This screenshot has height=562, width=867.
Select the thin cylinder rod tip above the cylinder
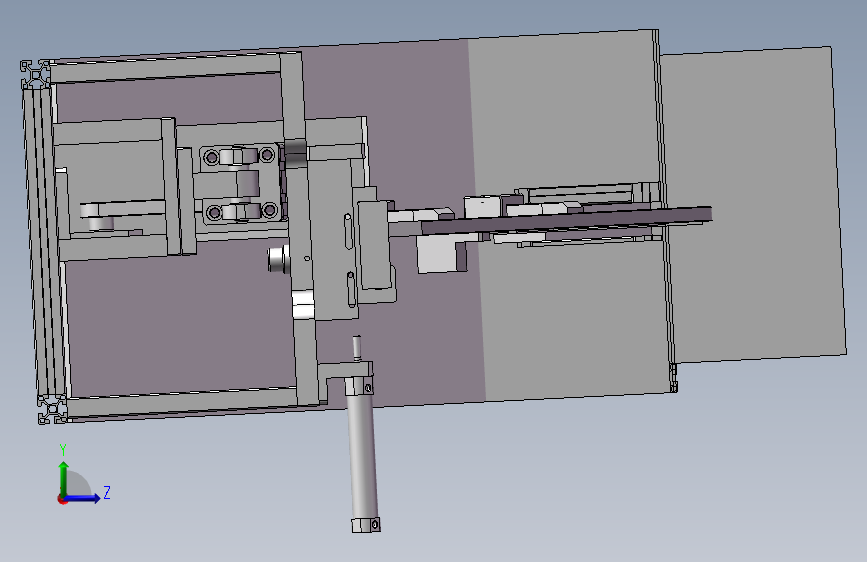[x=357, y=348]
